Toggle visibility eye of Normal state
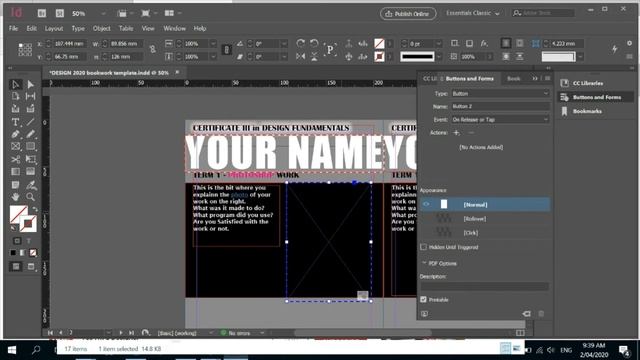640x360 pixels. pyautogui.click(x=426, y=204)
